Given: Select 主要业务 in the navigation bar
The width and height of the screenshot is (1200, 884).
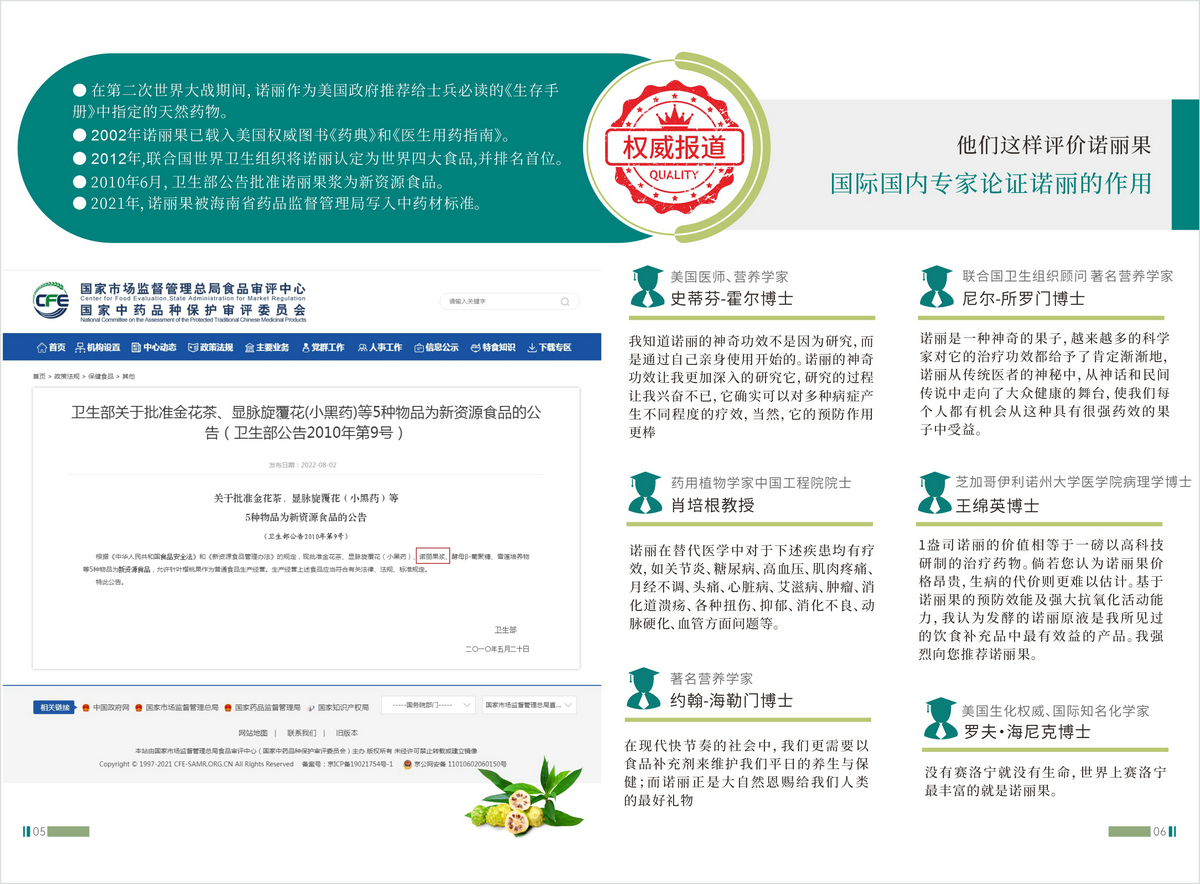Looking at the screenshot, I should (x=267, y=348).
